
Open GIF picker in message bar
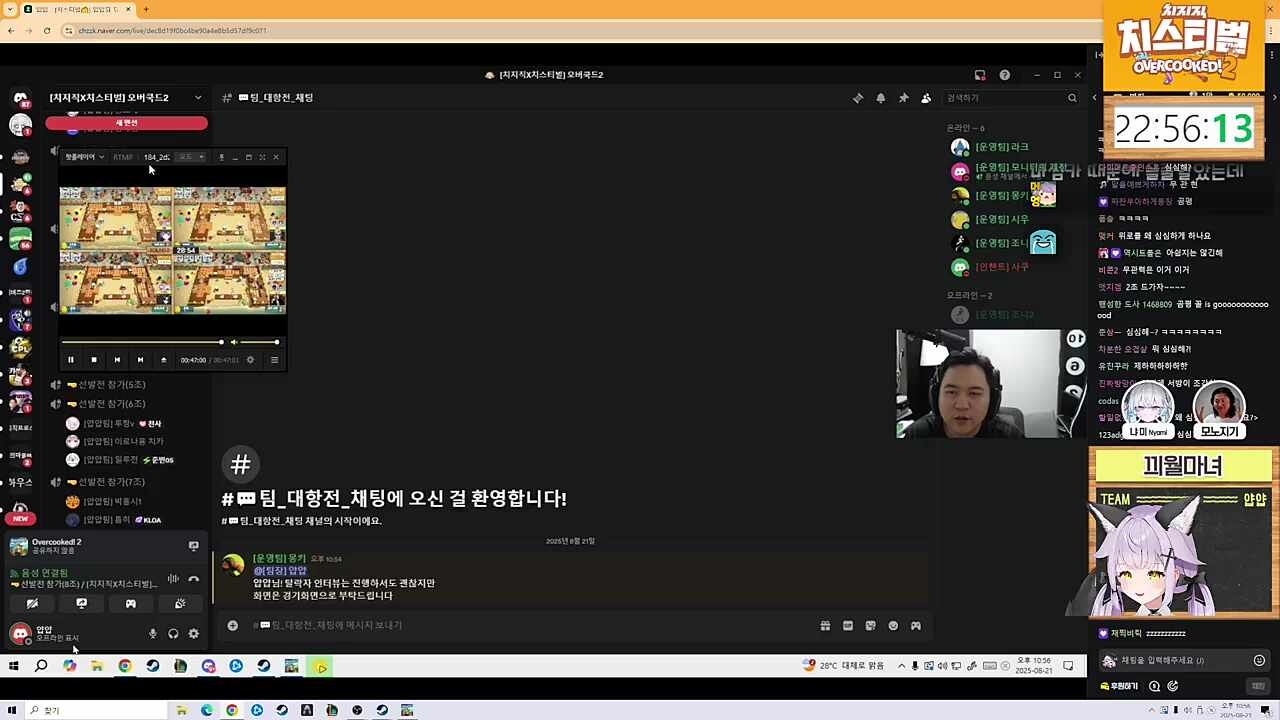(x=848, y=626)
